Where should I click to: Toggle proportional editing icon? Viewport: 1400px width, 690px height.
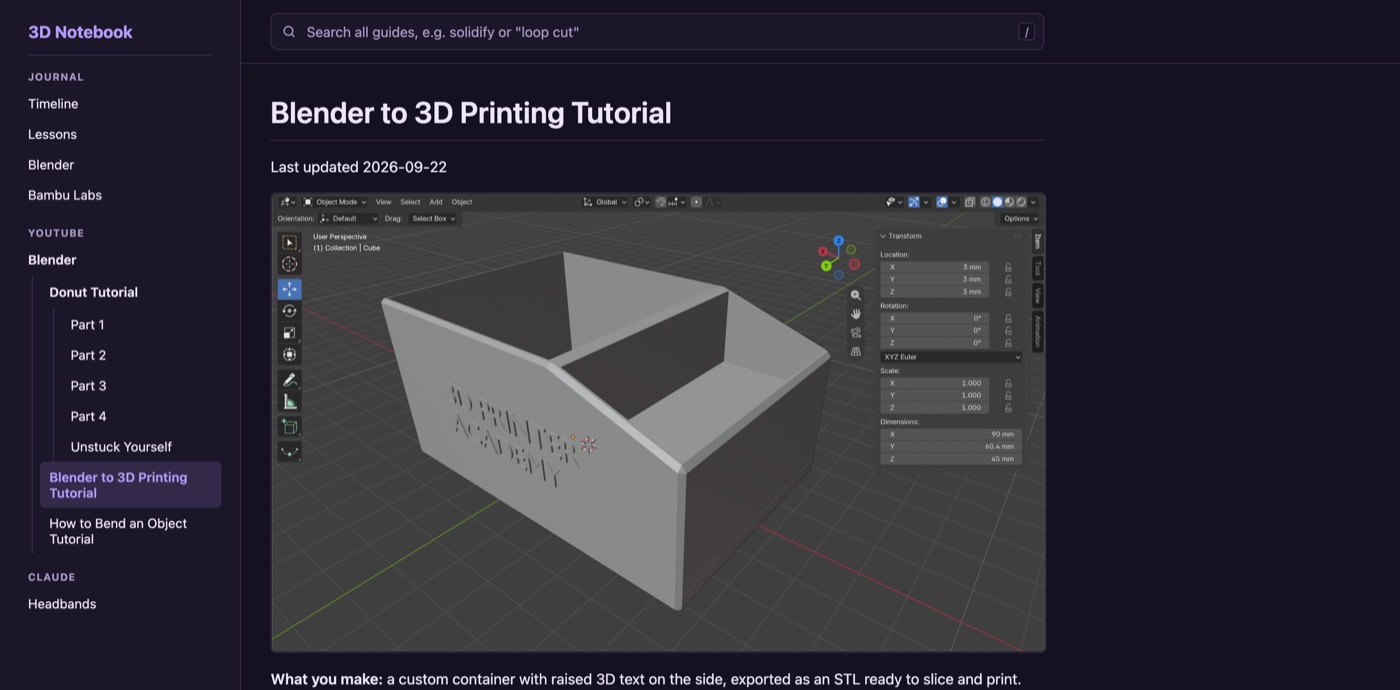[696, 202]
